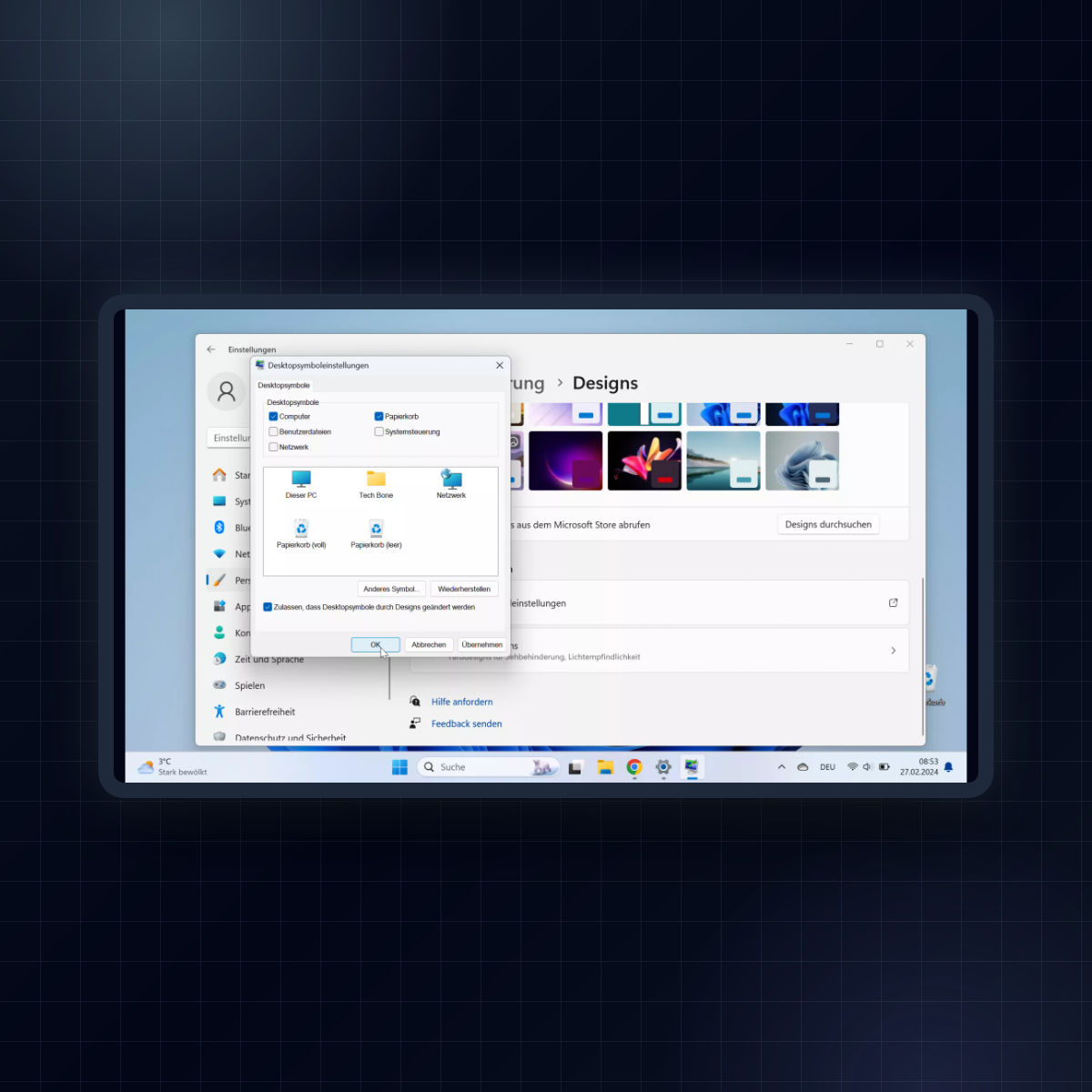
Task: Click the Settings search field
Action: [x=229, y=438]
